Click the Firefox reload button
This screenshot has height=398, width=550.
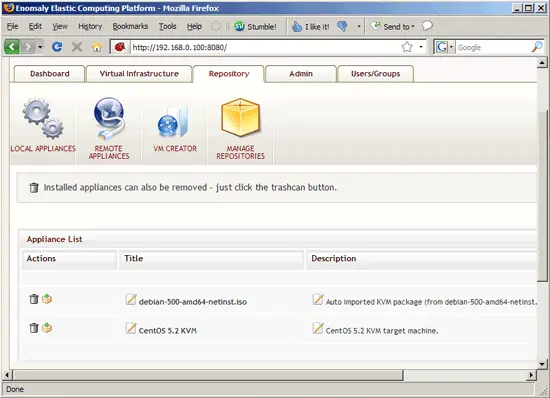pyautogui.click(x=57, y=47)
